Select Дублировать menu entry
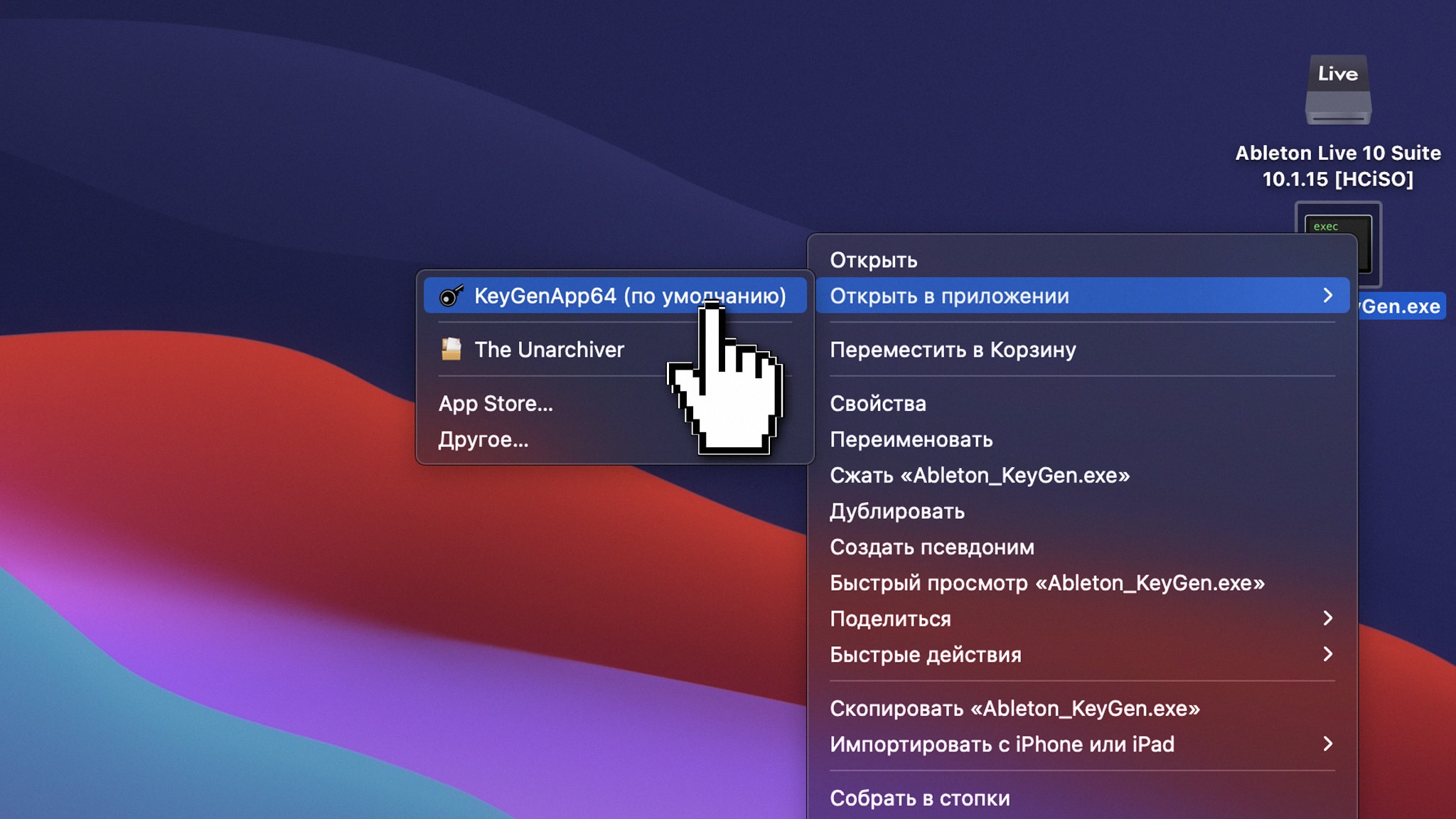 click(x=897, y=511)
